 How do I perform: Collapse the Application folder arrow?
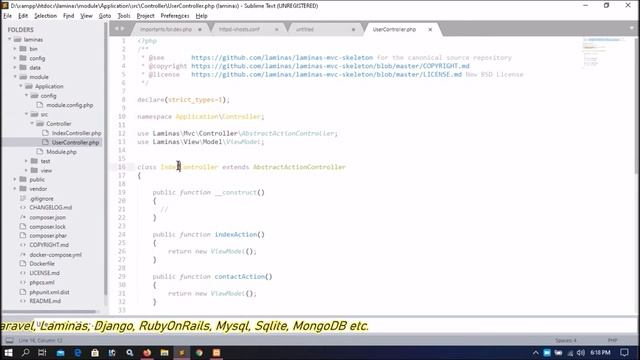pos(21,86)
